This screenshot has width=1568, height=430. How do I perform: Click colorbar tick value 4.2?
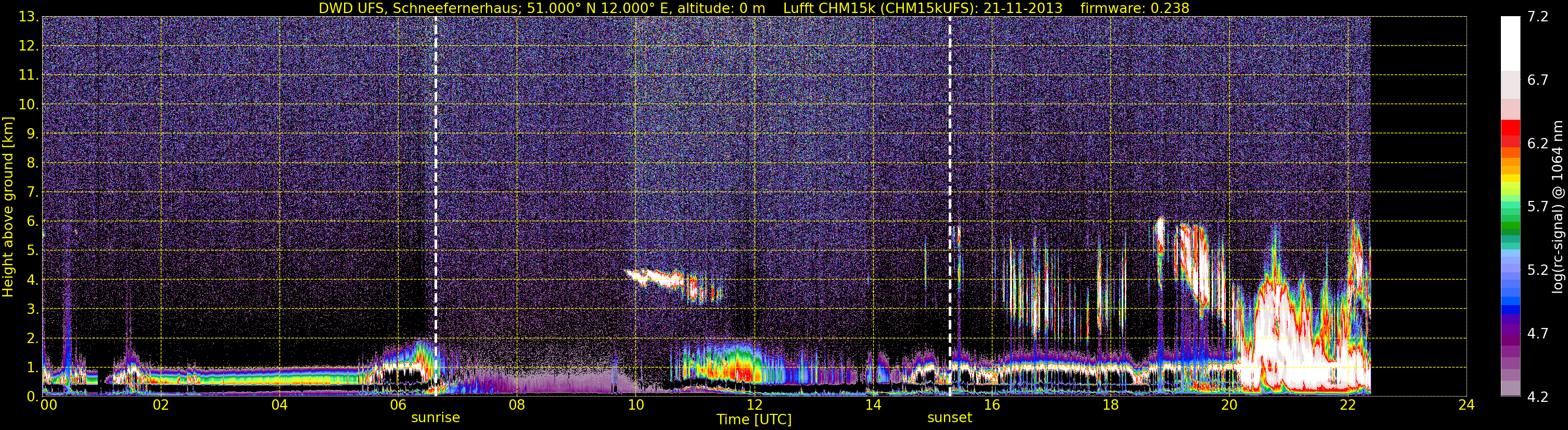click(1537, 397)
